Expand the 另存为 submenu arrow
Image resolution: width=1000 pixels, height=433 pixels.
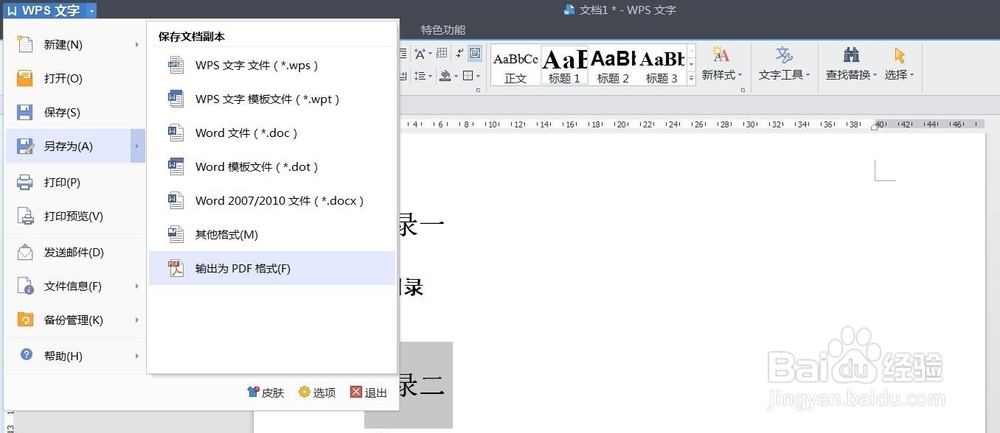pyautogui.click(x=137, y=146)
